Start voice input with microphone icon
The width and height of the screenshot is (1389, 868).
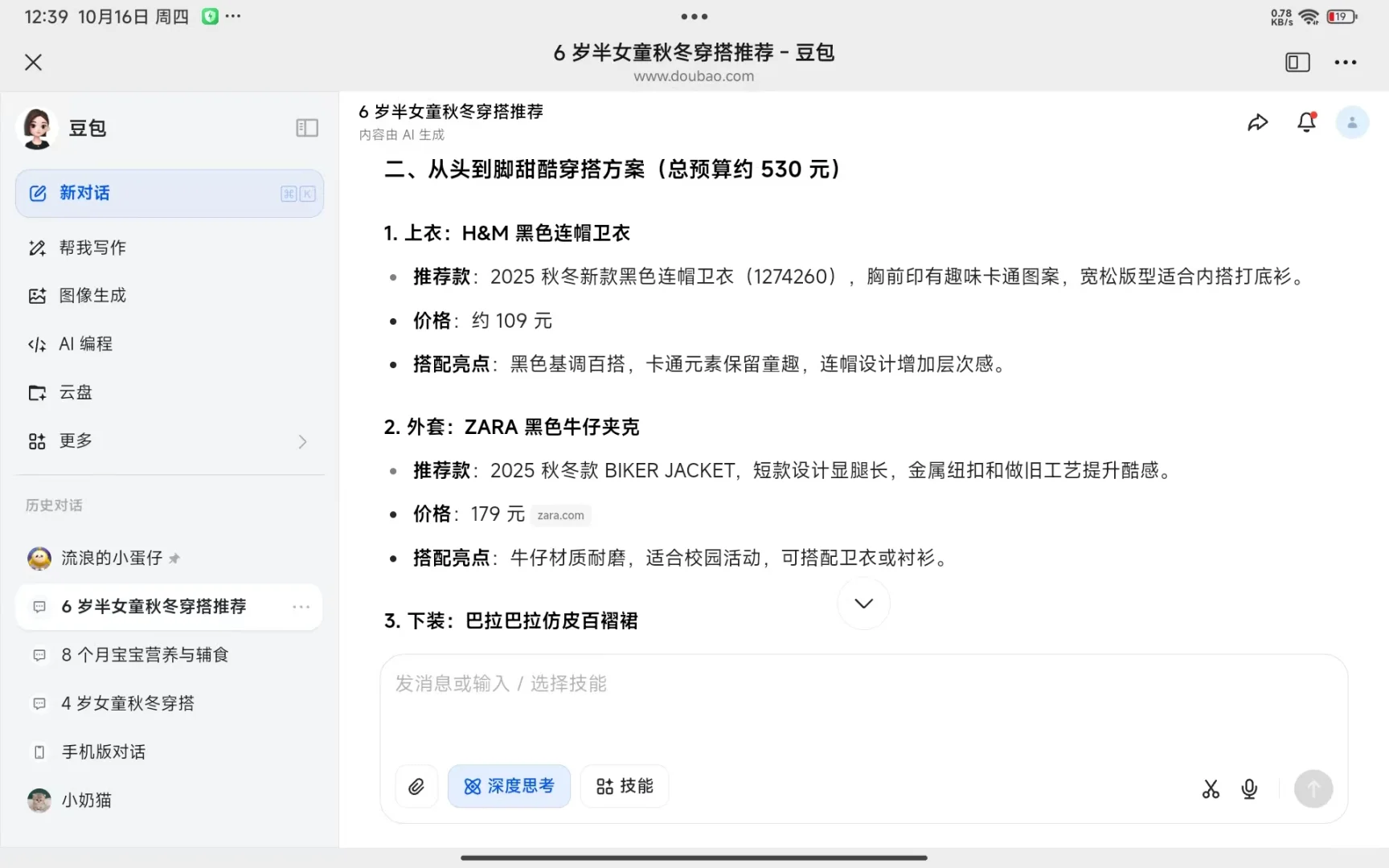click(x=1249, y=789)
